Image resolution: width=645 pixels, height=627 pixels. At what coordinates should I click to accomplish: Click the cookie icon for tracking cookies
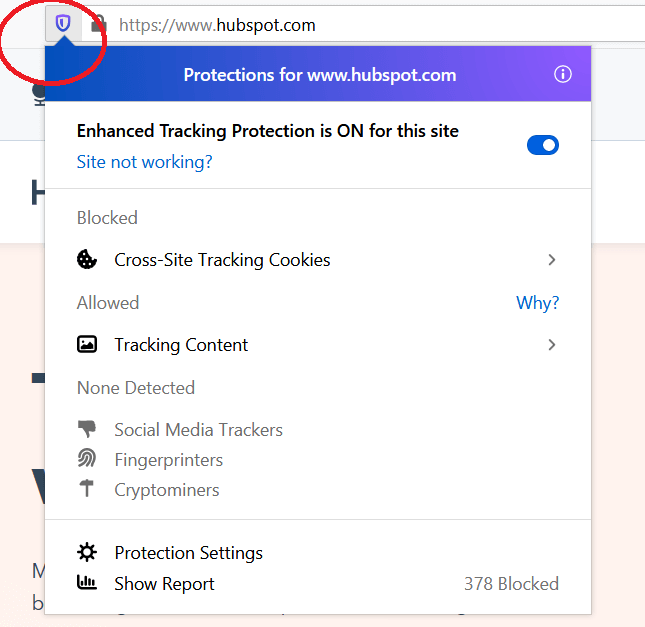(x=87, y=260)
